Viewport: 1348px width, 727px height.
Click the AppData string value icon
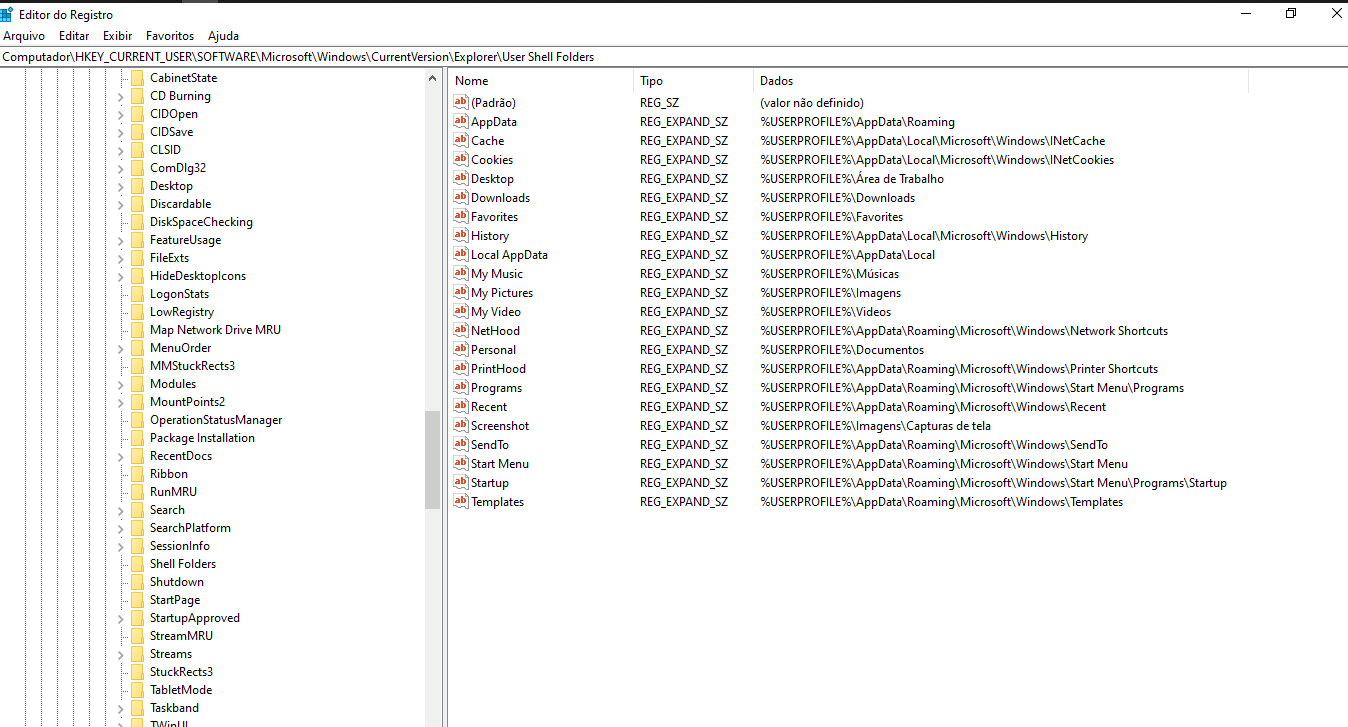(460, 121)
